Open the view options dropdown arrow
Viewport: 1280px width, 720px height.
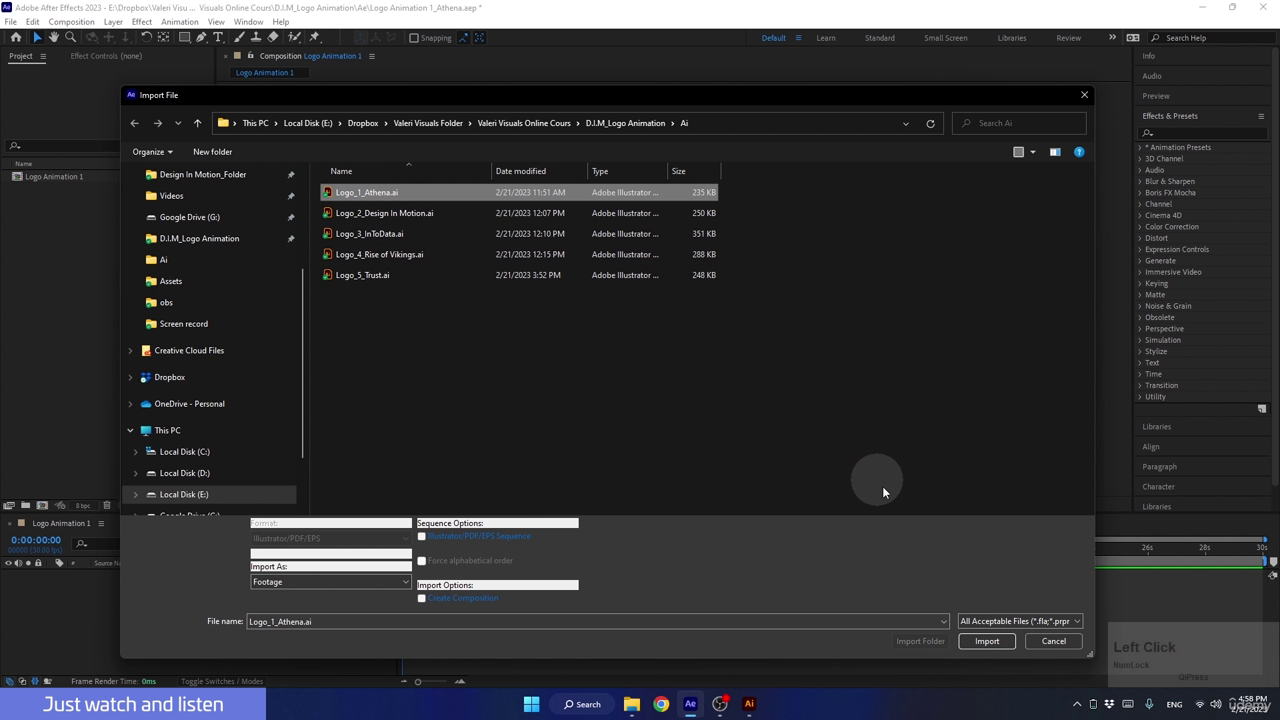coord(1033,152)
